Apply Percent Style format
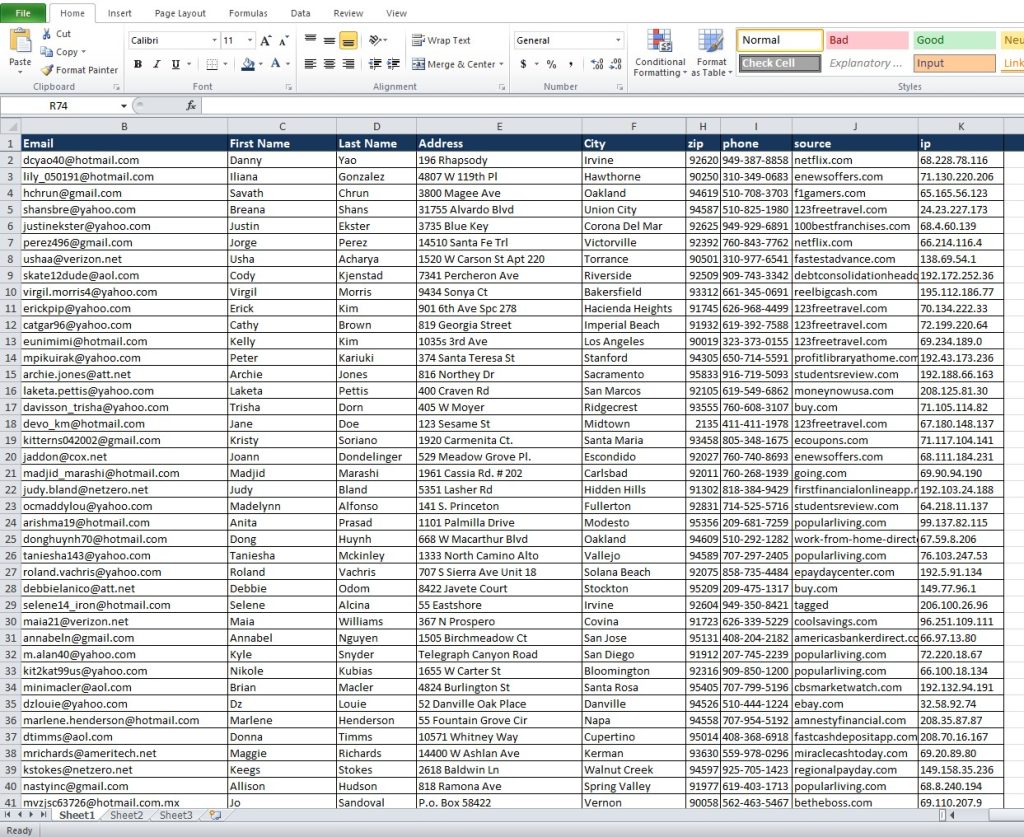This screenshot has width=1024, height=837. click(552, 64)
